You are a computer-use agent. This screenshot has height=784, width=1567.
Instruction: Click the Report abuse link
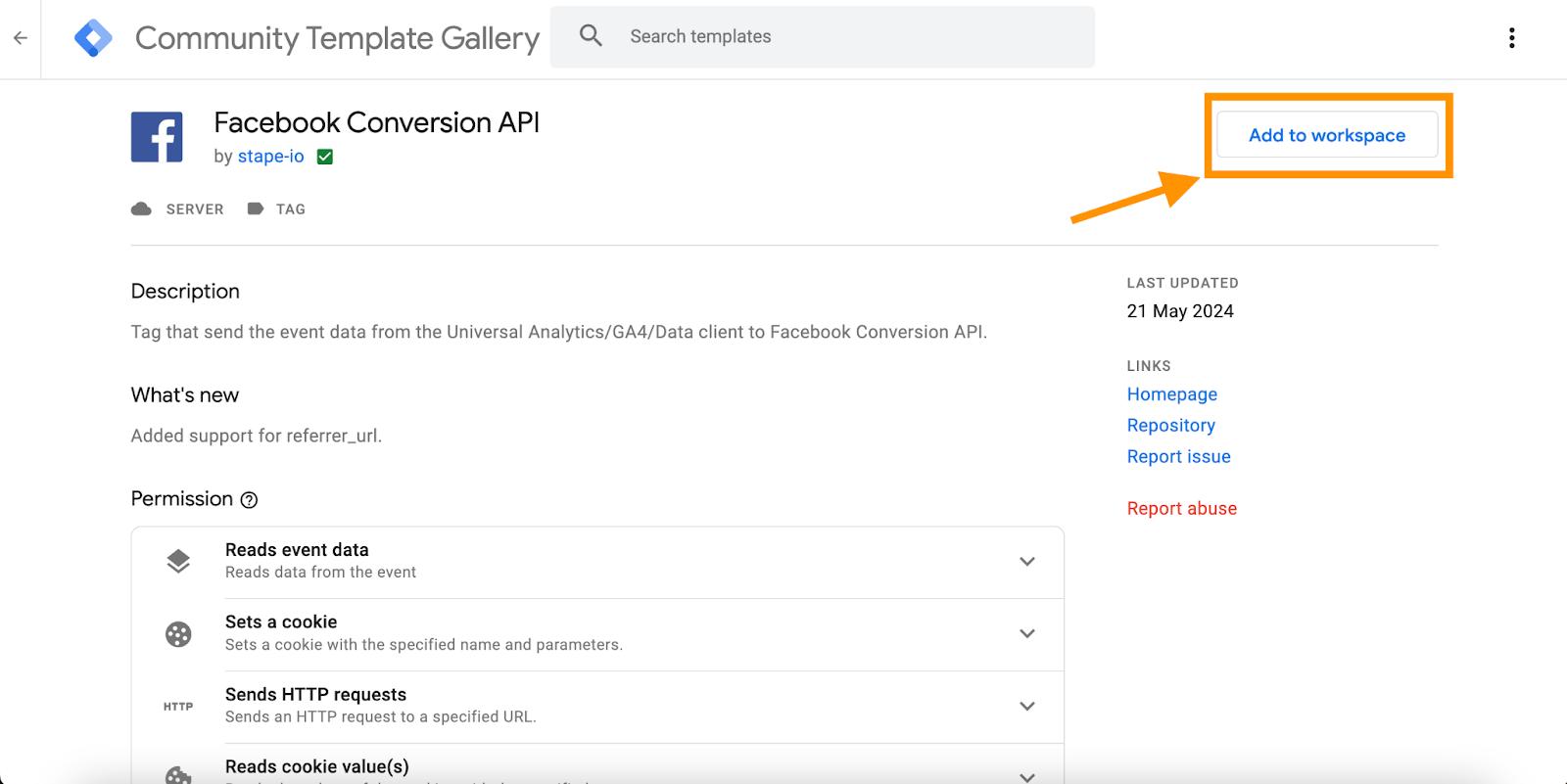coord(1182,509)
